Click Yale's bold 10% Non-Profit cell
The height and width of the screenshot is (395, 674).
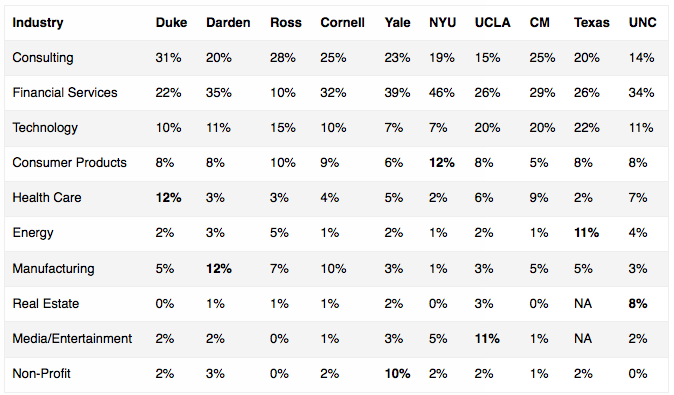[397, 374]
